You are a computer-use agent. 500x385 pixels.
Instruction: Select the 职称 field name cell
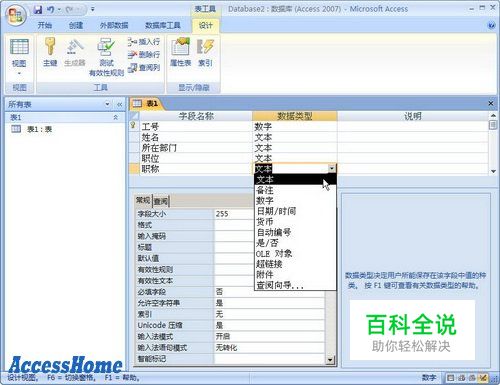click(x=196, y=169)
